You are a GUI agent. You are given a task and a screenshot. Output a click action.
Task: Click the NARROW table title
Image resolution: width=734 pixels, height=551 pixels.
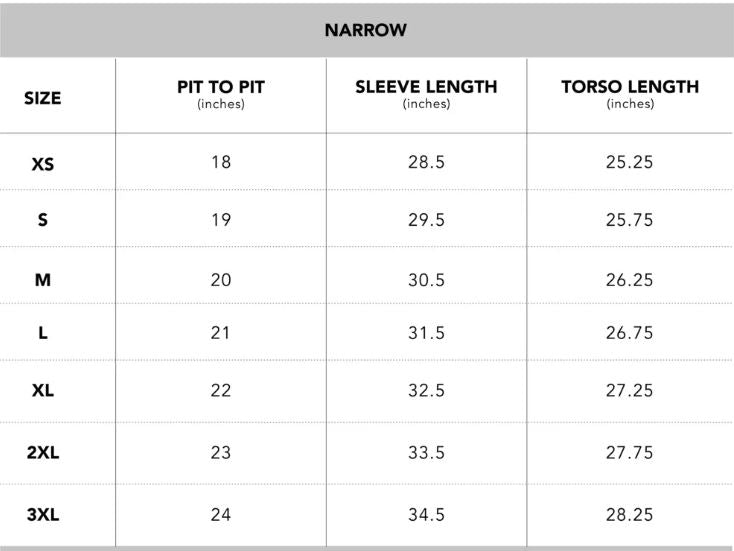pos(365,30)
